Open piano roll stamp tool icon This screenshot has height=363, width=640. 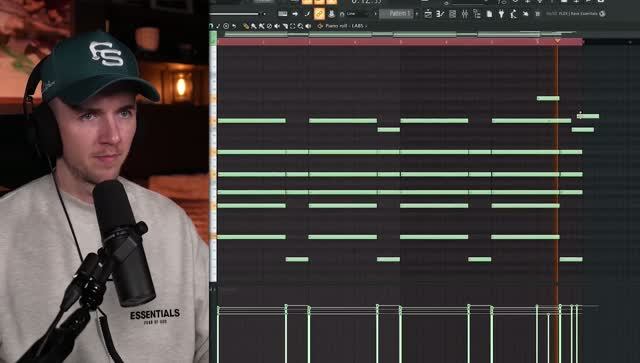click(218, 26)
